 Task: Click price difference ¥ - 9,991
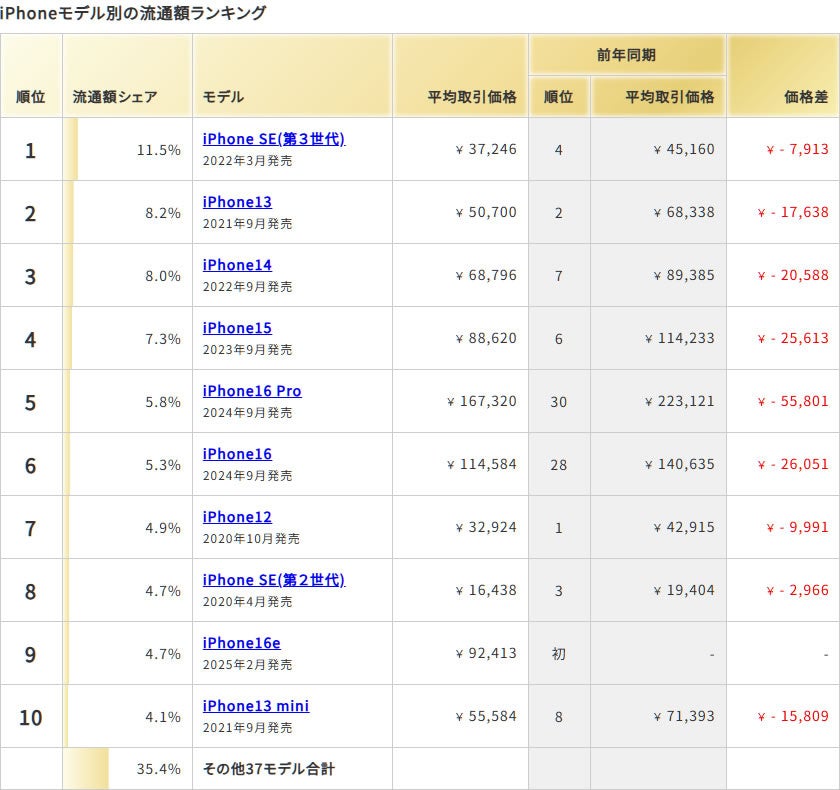[x=797, y=527]
